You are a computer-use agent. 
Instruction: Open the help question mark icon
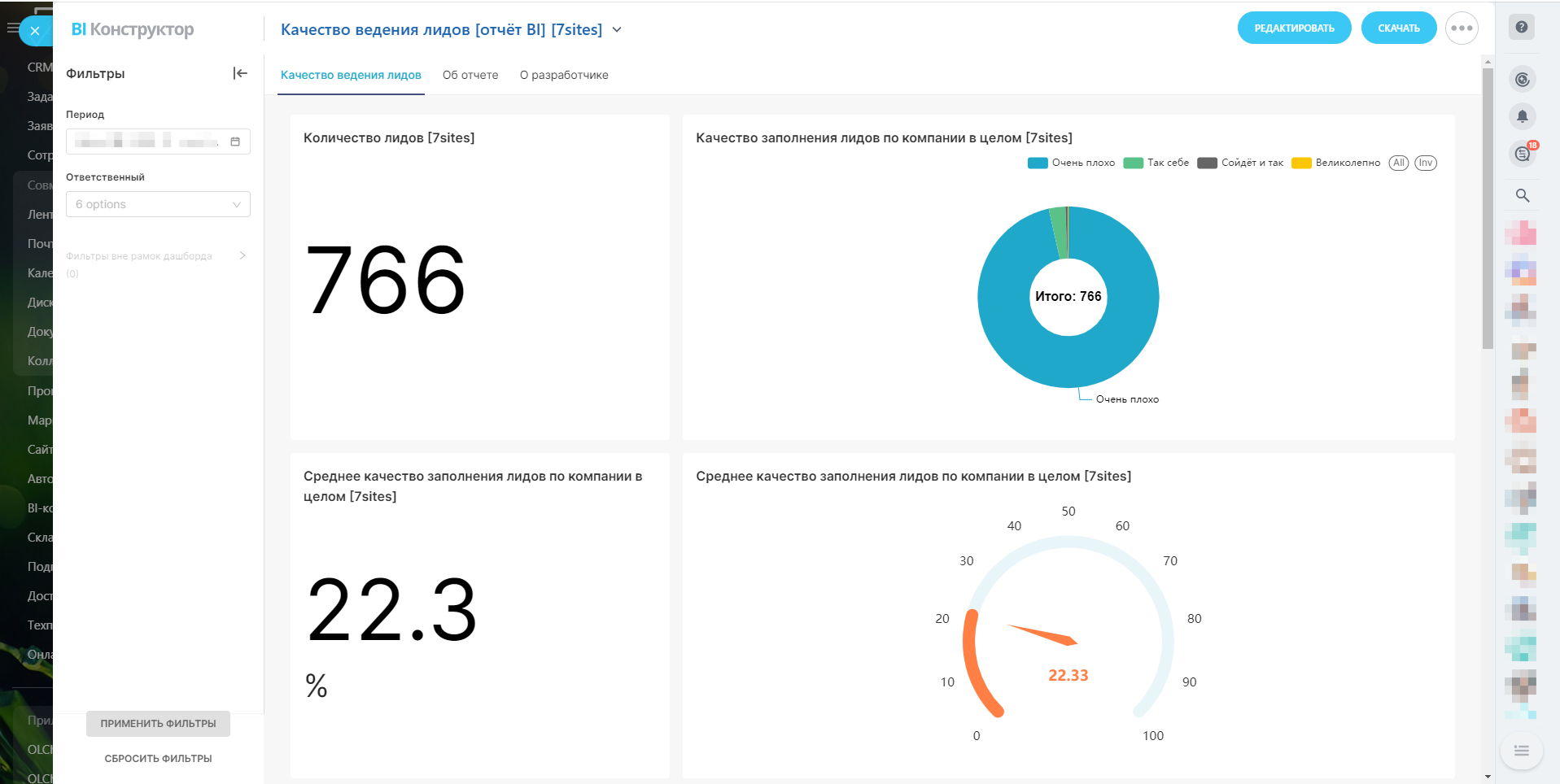click(x=1521, y=27)
